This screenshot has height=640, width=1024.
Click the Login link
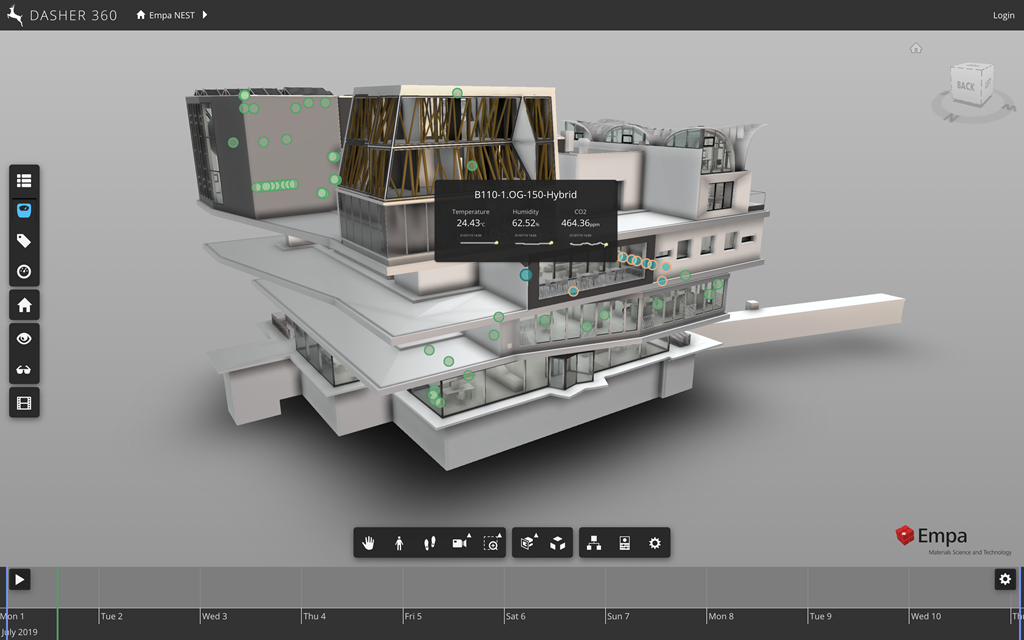[x=1003, y=15]
